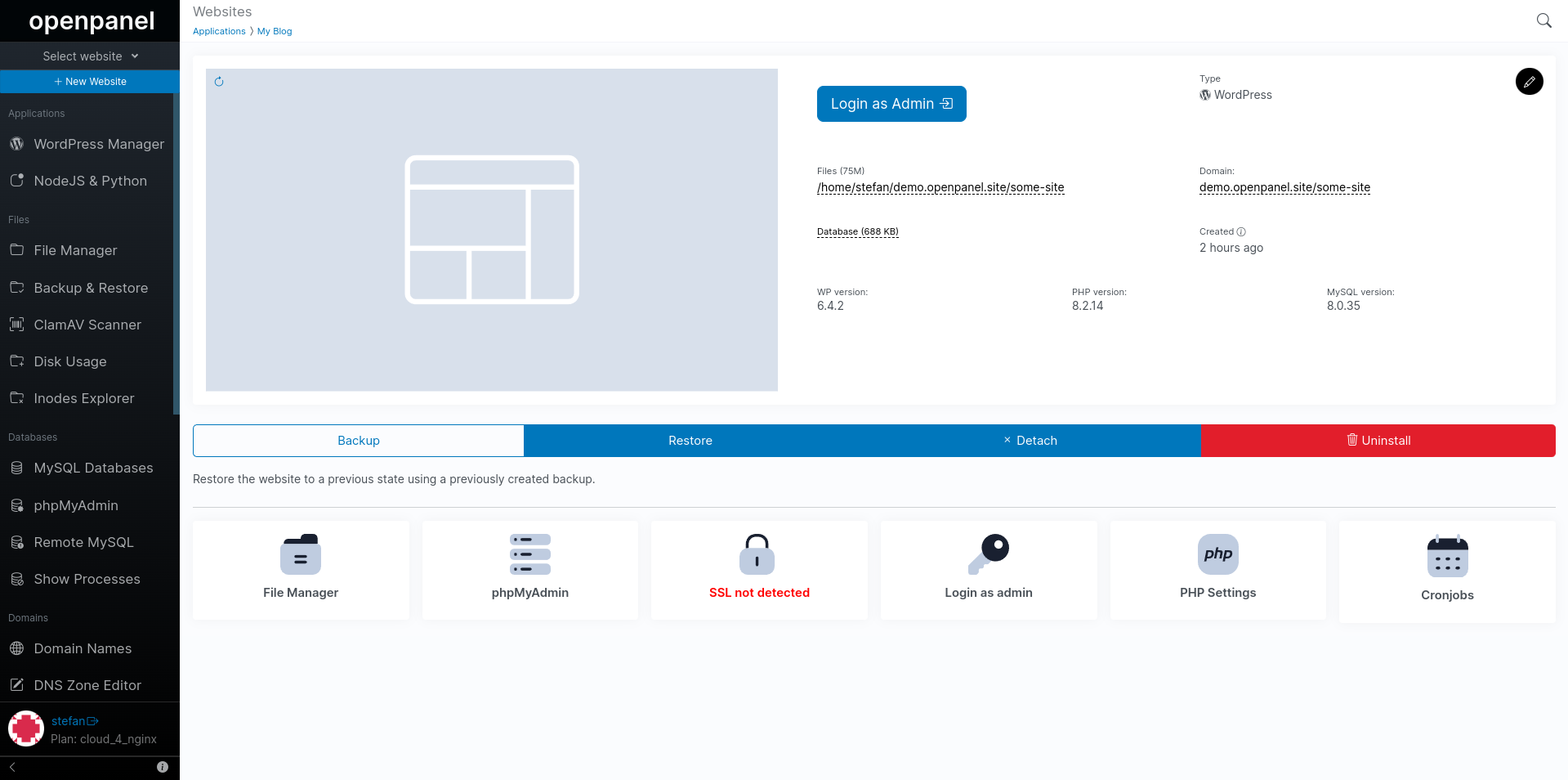Click the user avatar image

(x=26, y=728)
